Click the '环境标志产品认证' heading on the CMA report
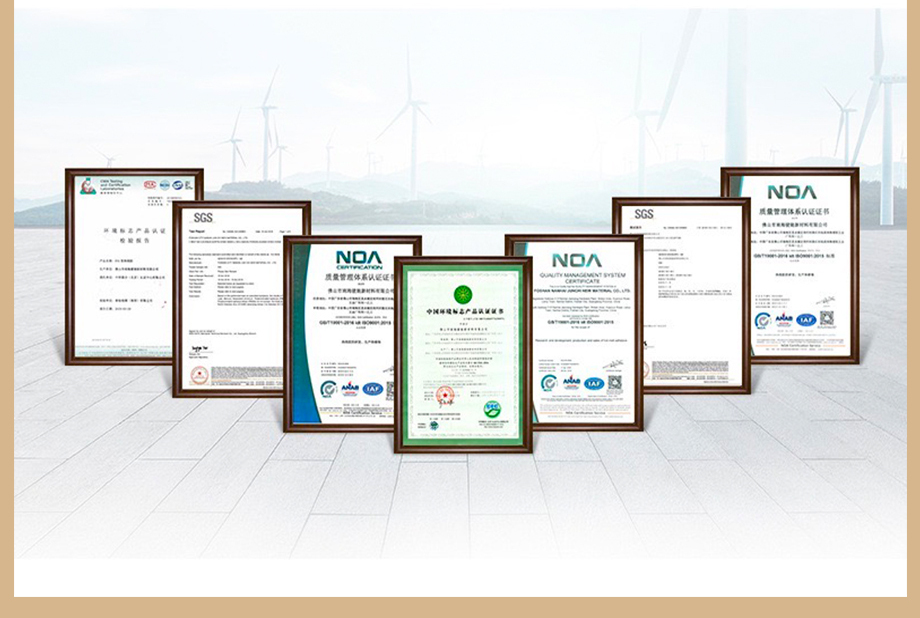This screenshot has width=920, height=618. click(134, 231)
